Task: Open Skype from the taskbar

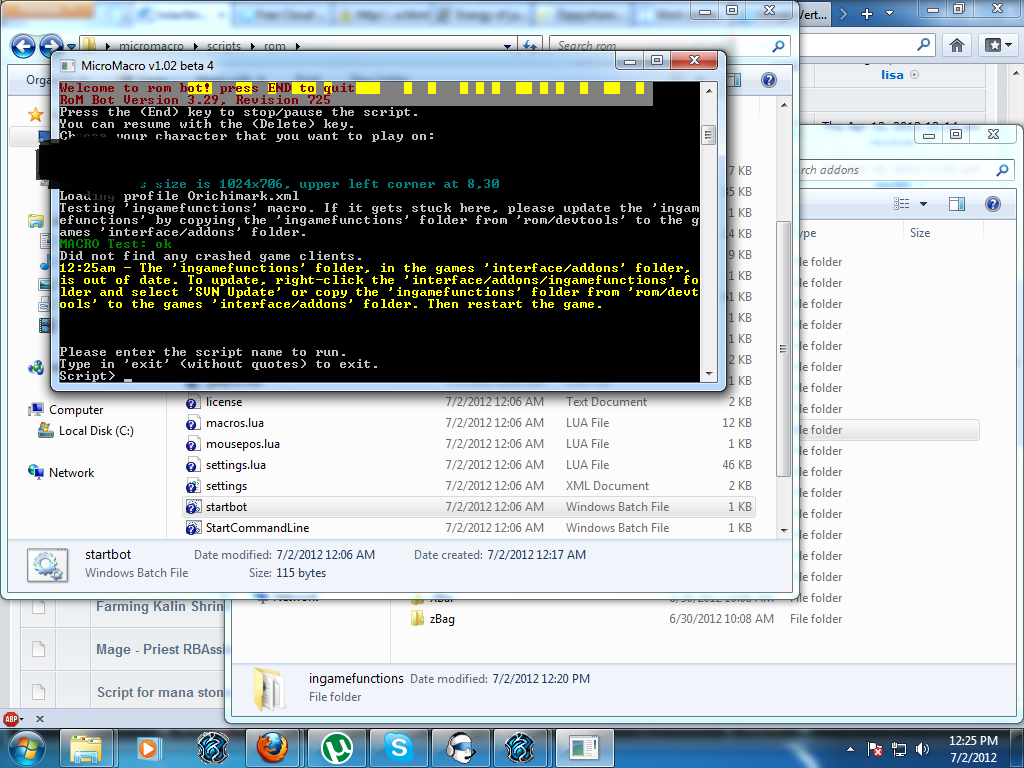Action: click(x=393, y=747)
